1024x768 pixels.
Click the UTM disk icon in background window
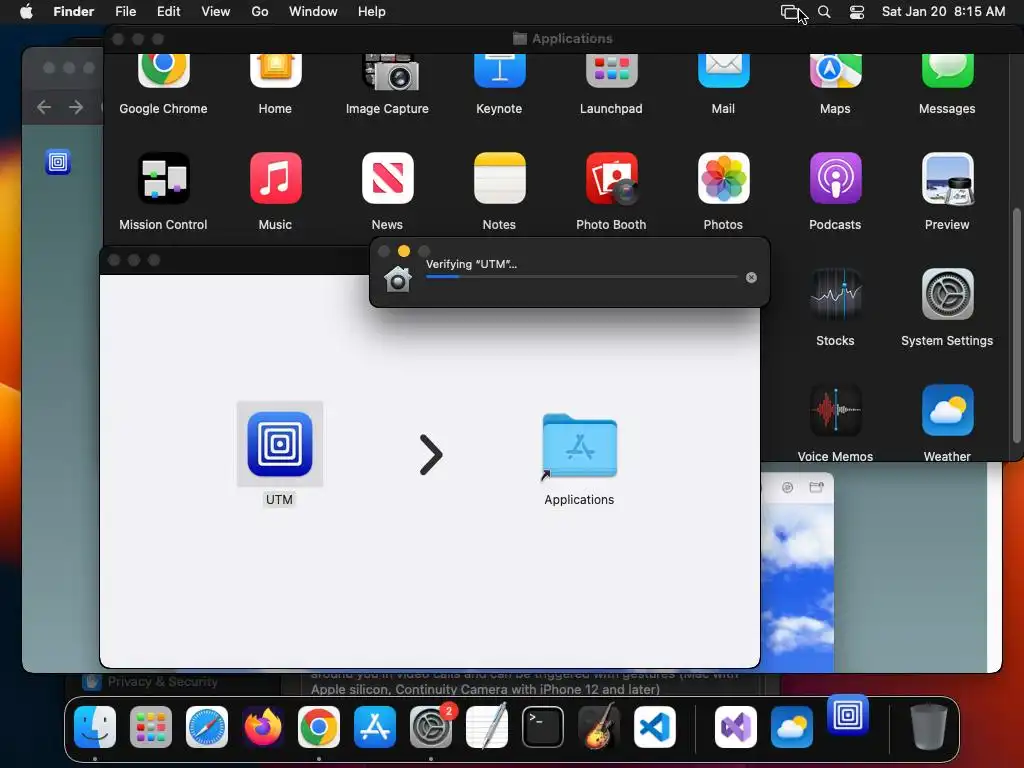57,162
